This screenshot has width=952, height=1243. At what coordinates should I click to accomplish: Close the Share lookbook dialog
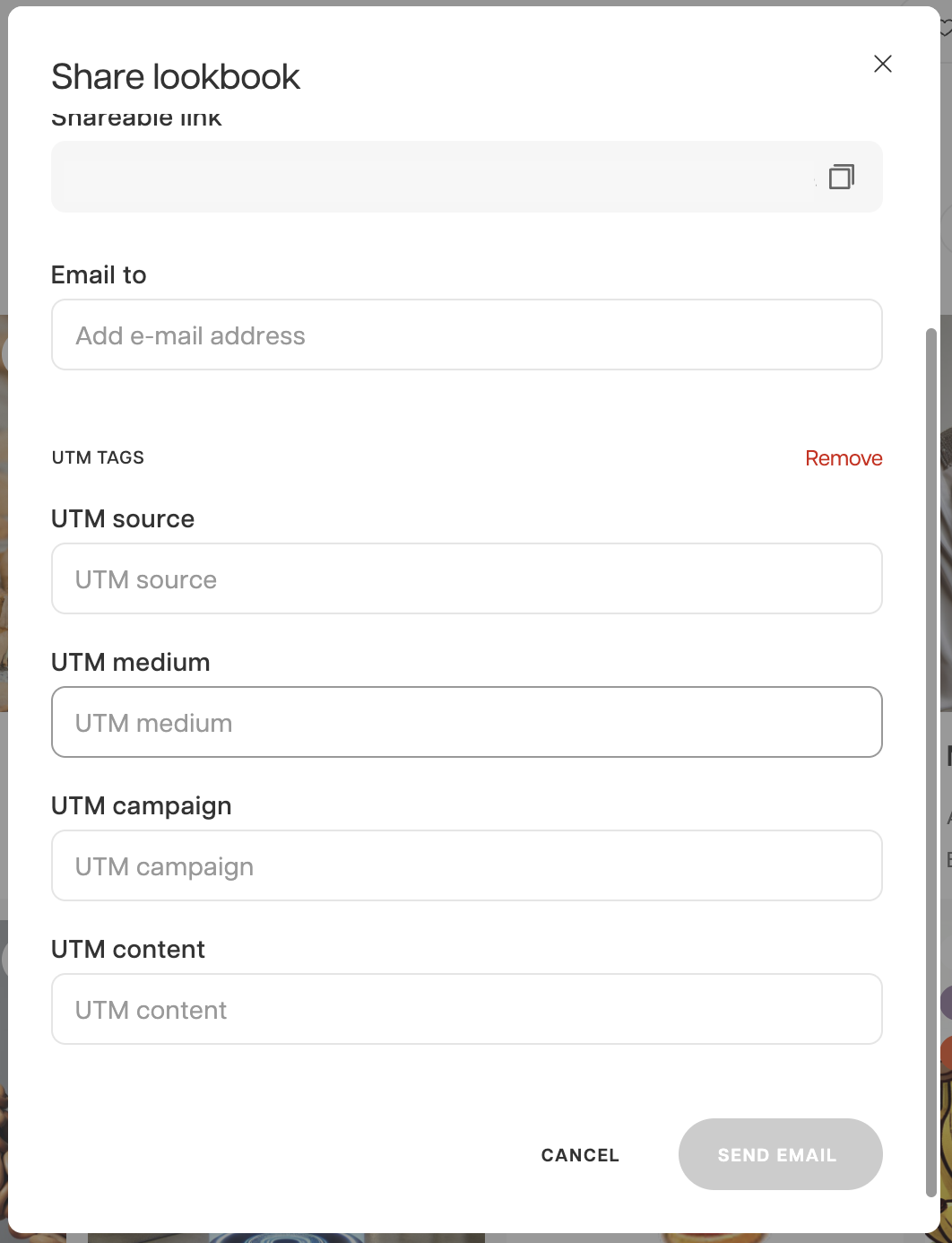[882, 64]
